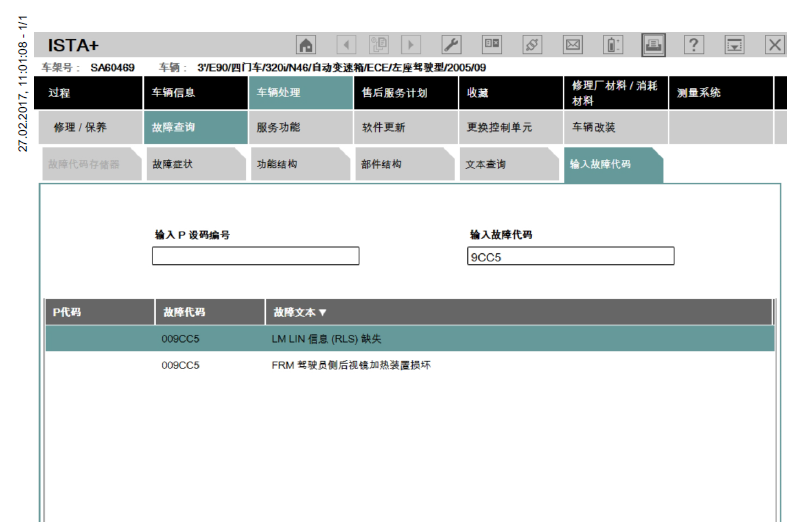Open help with the question mark icon
Screen dimensions: 807x522
tap(694, 45)
